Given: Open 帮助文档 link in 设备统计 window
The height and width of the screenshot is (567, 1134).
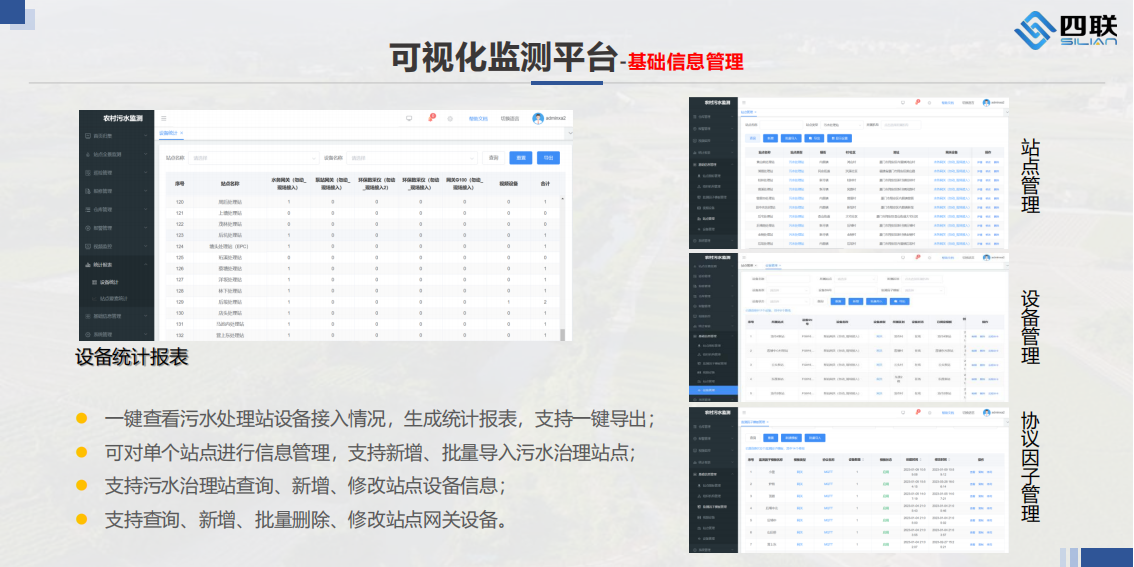Looking at the screenshot, I should pos(479,118).
